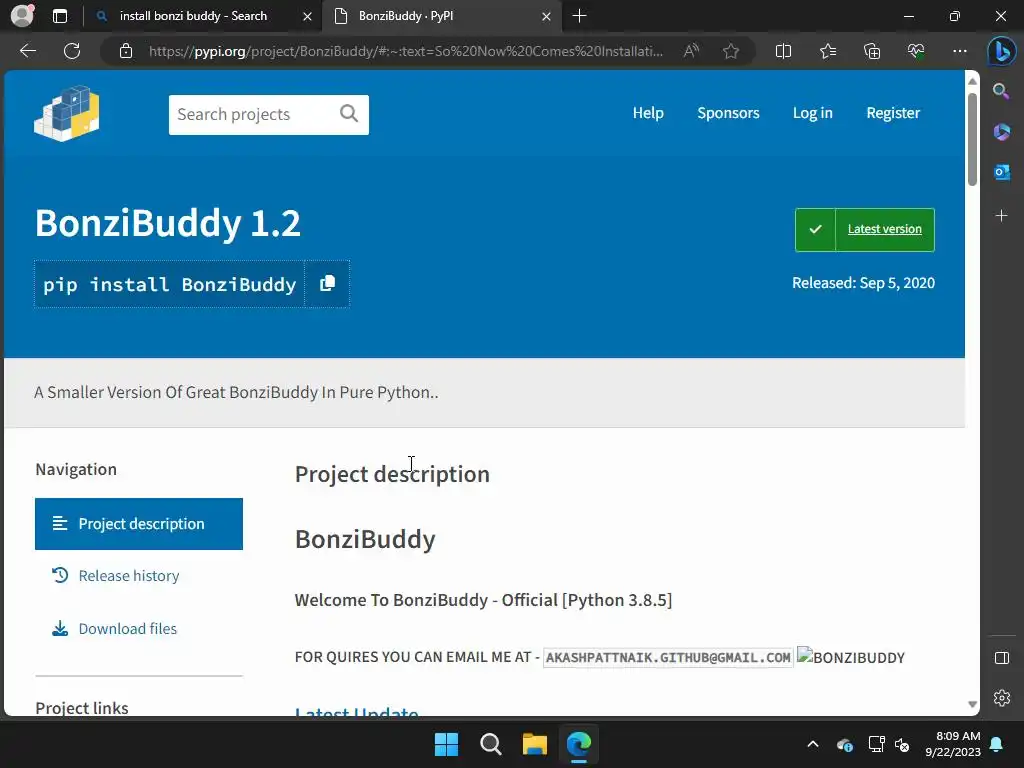Open the Sponsors link
The height and width of the screenshot is (768, 1024).
728,113
